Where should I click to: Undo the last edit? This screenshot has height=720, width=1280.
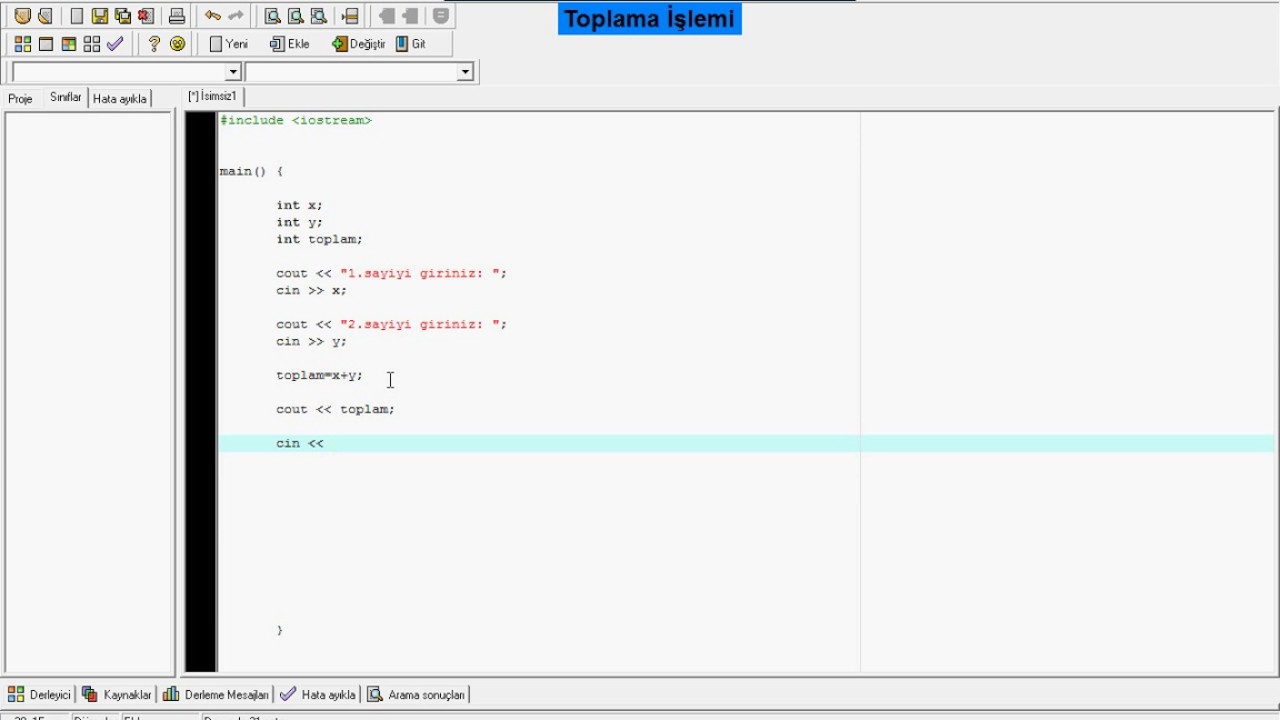(213, 16)
